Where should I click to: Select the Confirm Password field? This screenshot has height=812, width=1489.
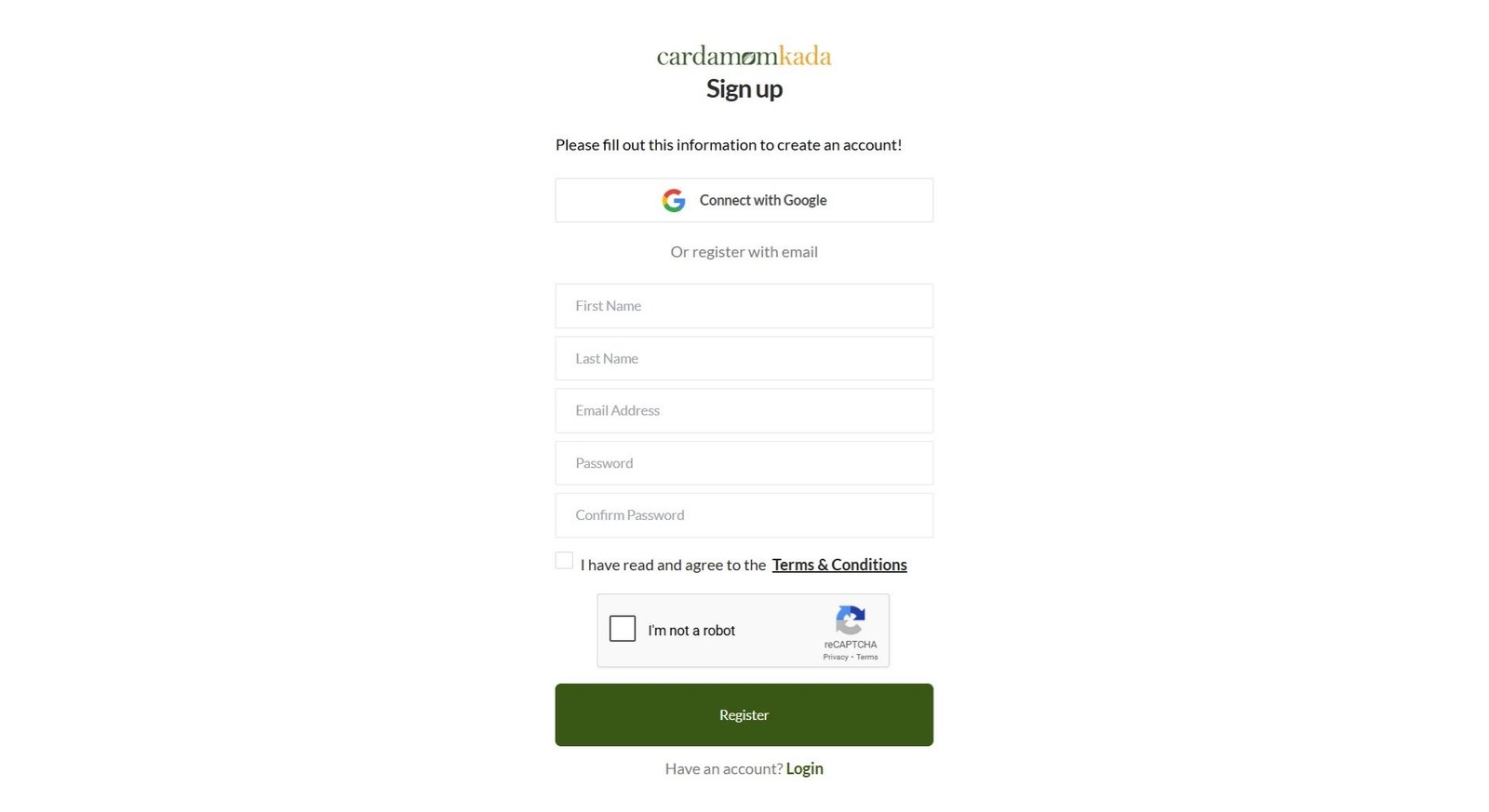[x=744, y=515]
